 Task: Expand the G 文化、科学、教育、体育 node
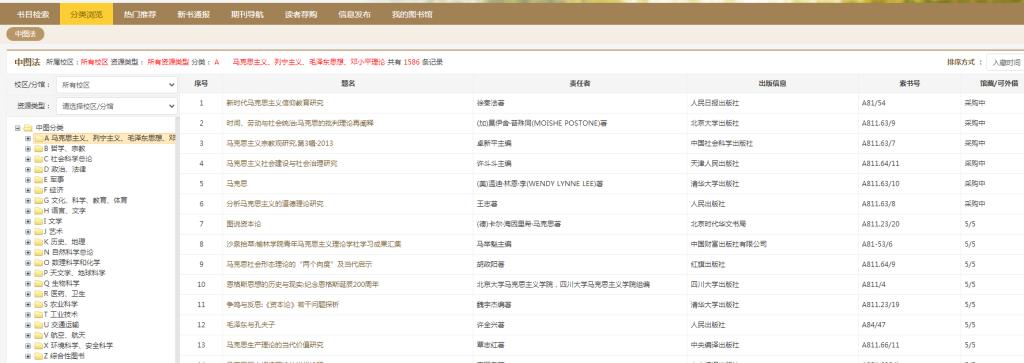pyautogui.click(x=28, y=200)
